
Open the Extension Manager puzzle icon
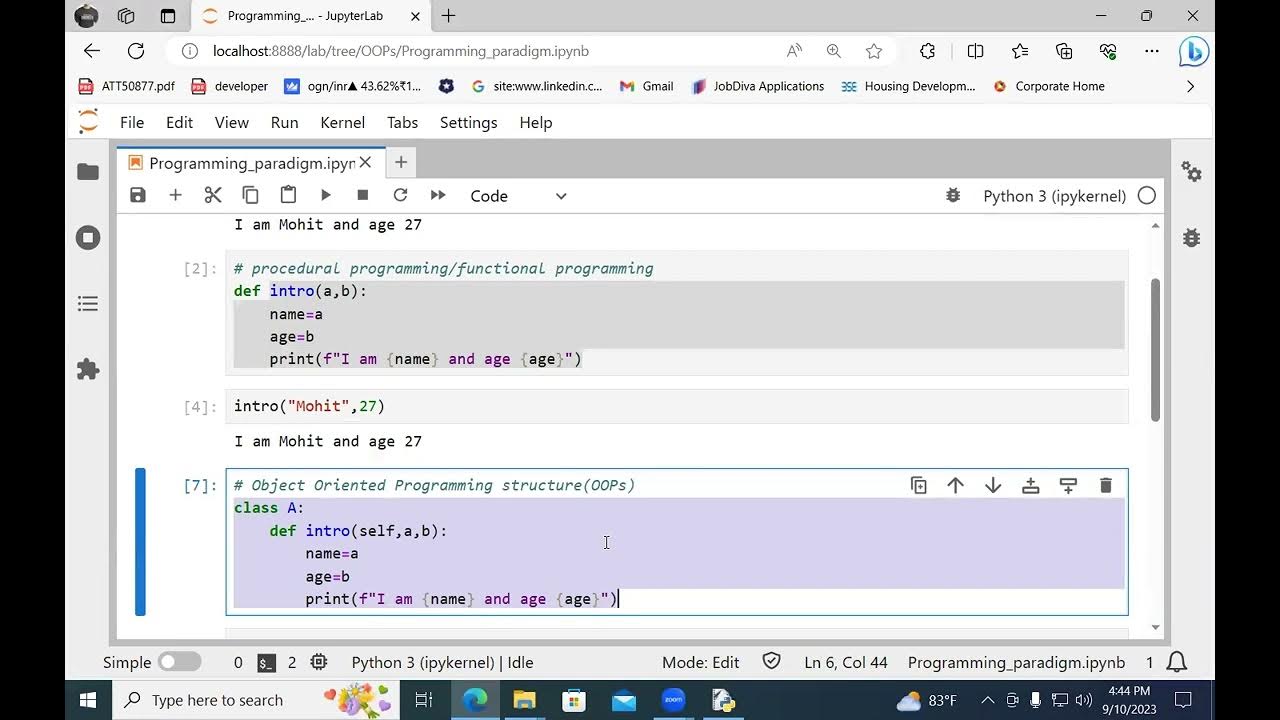click(x=88, y=369)
